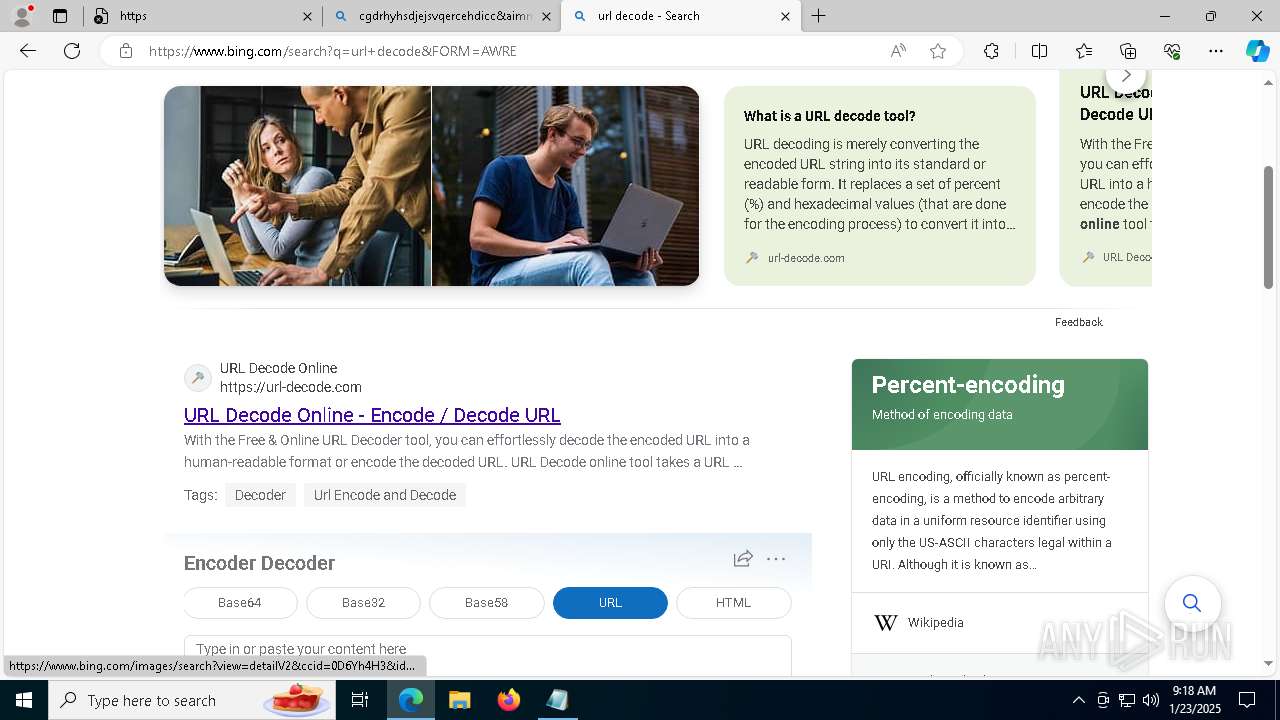
Task: Click floating blue search magnifier button
Action: 1192,603
